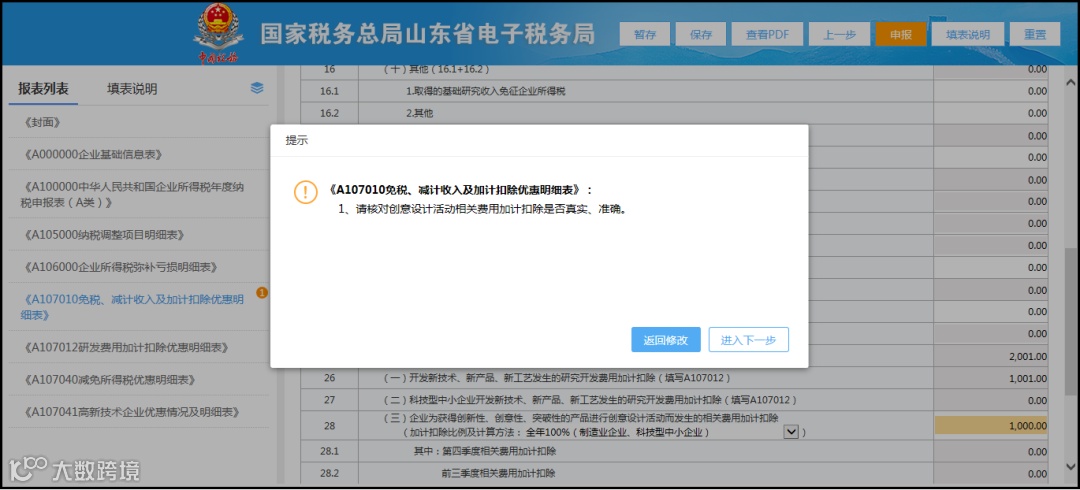Open 《A105000纳税调整项目明细表》 report
Screen dimensions: 1080x490
point(103,235)
